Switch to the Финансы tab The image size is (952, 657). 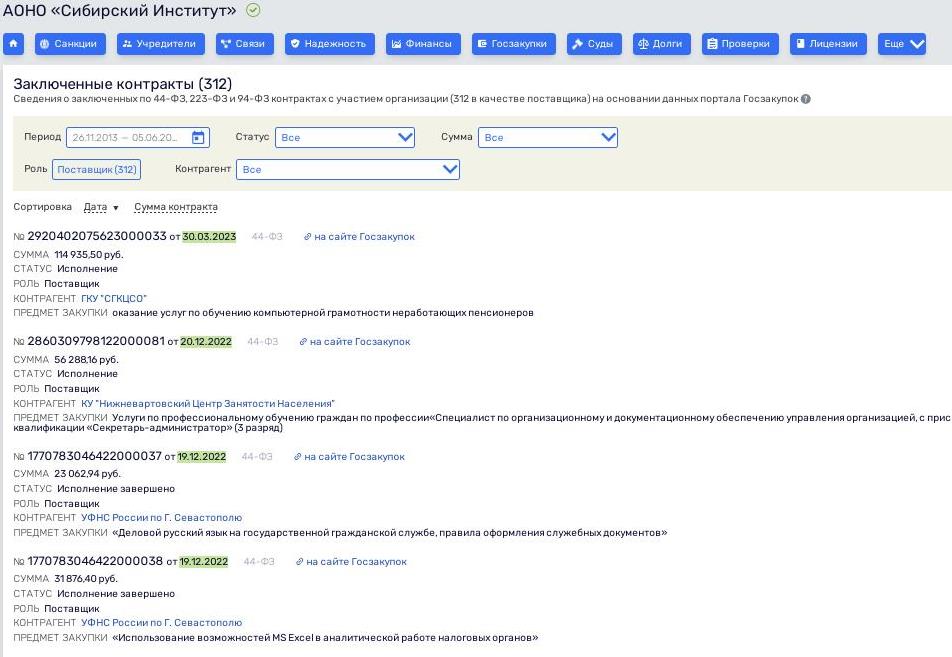[423, 44]
